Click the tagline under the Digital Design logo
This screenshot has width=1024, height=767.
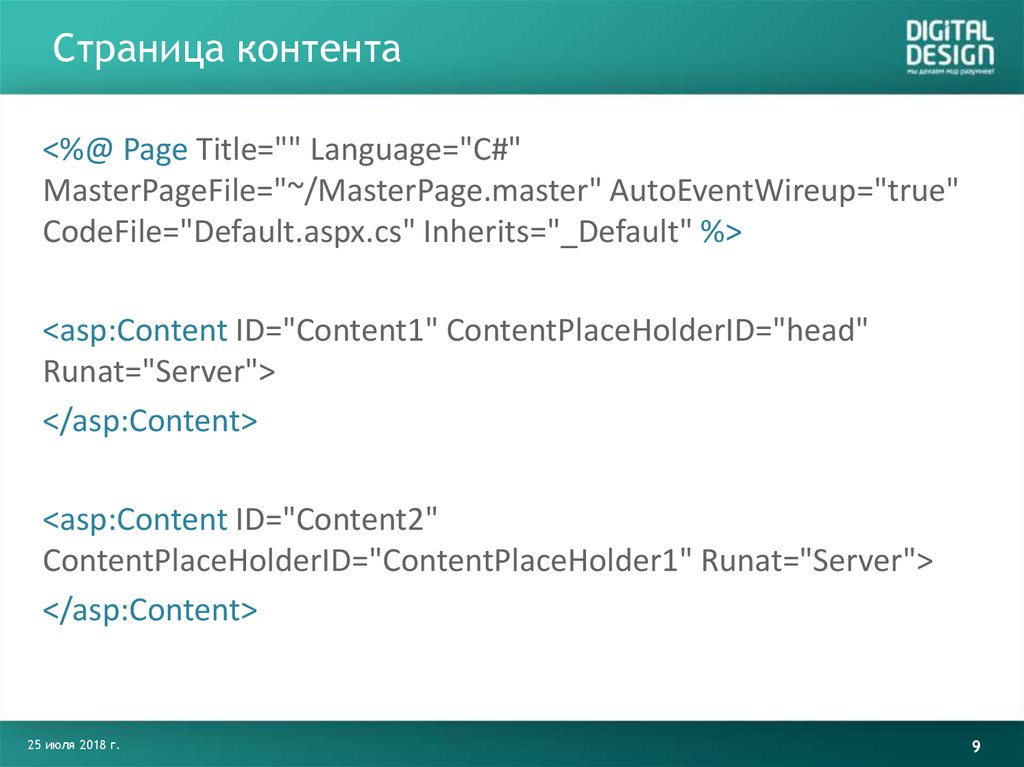(950, 73)
